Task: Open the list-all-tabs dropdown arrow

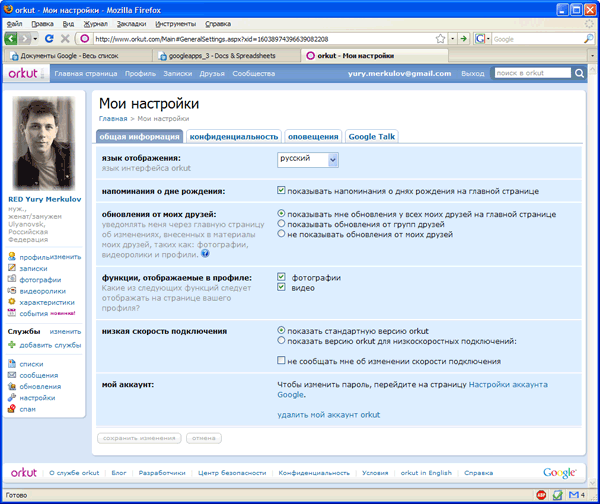Action: click(592, 56)
